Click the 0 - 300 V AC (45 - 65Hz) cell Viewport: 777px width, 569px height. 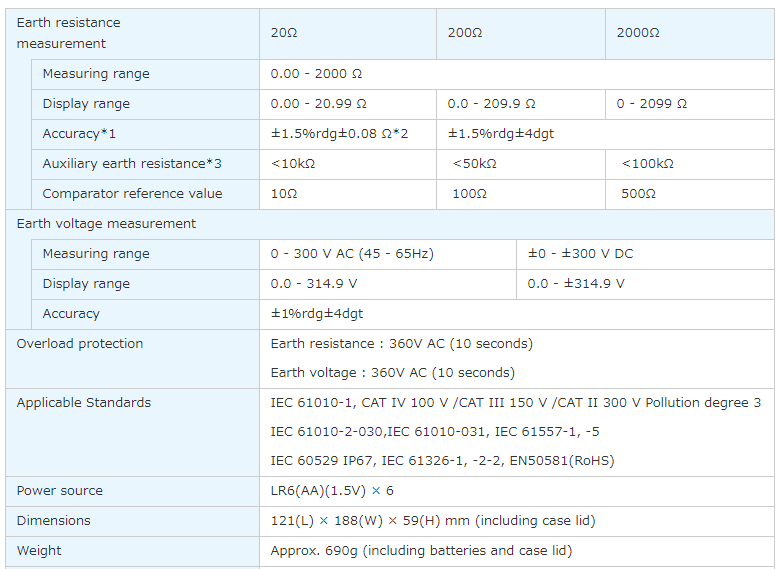[x=352, y=254]
